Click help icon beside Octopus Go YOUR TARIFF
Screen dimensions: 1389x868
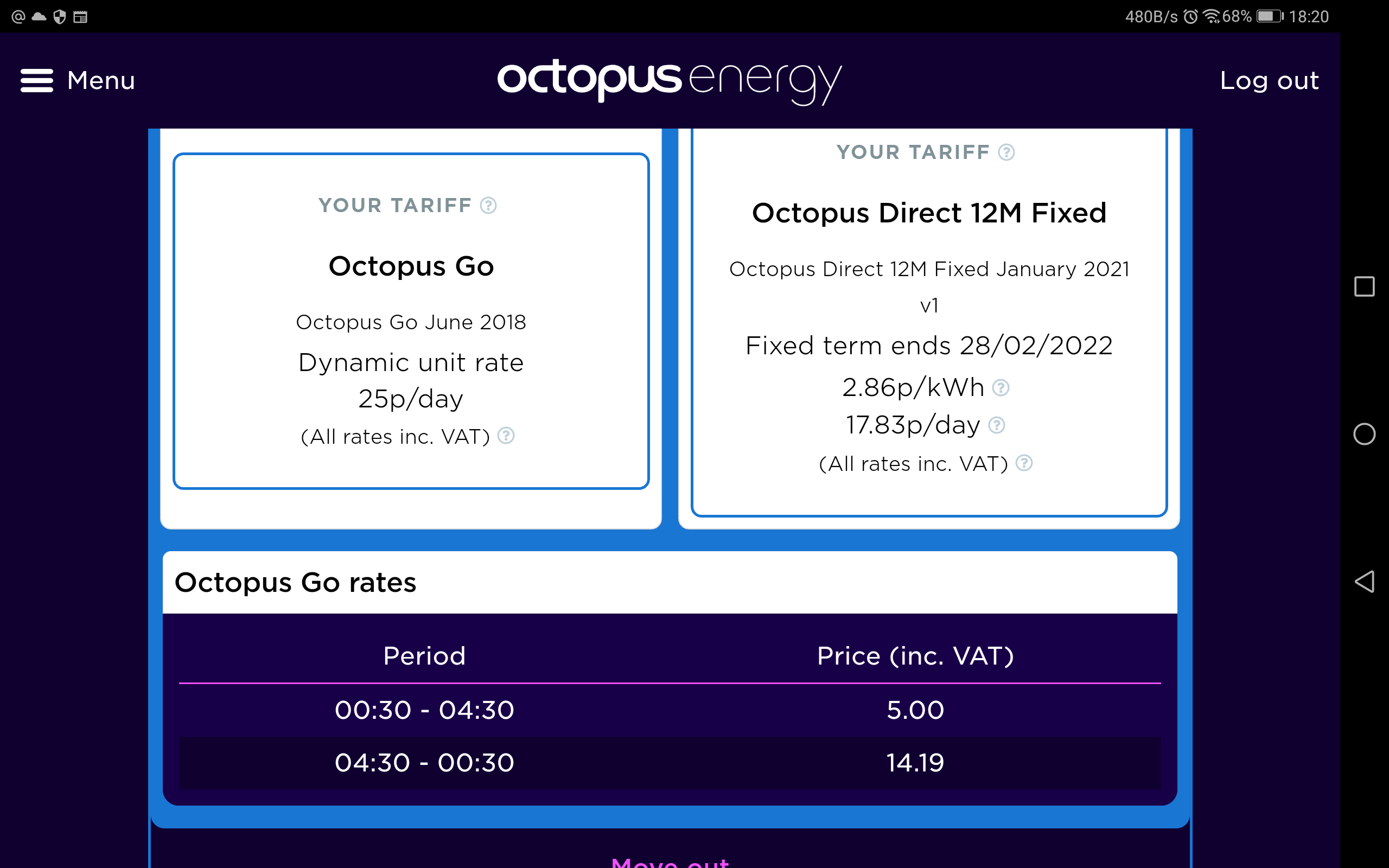(x=488, y=206)
